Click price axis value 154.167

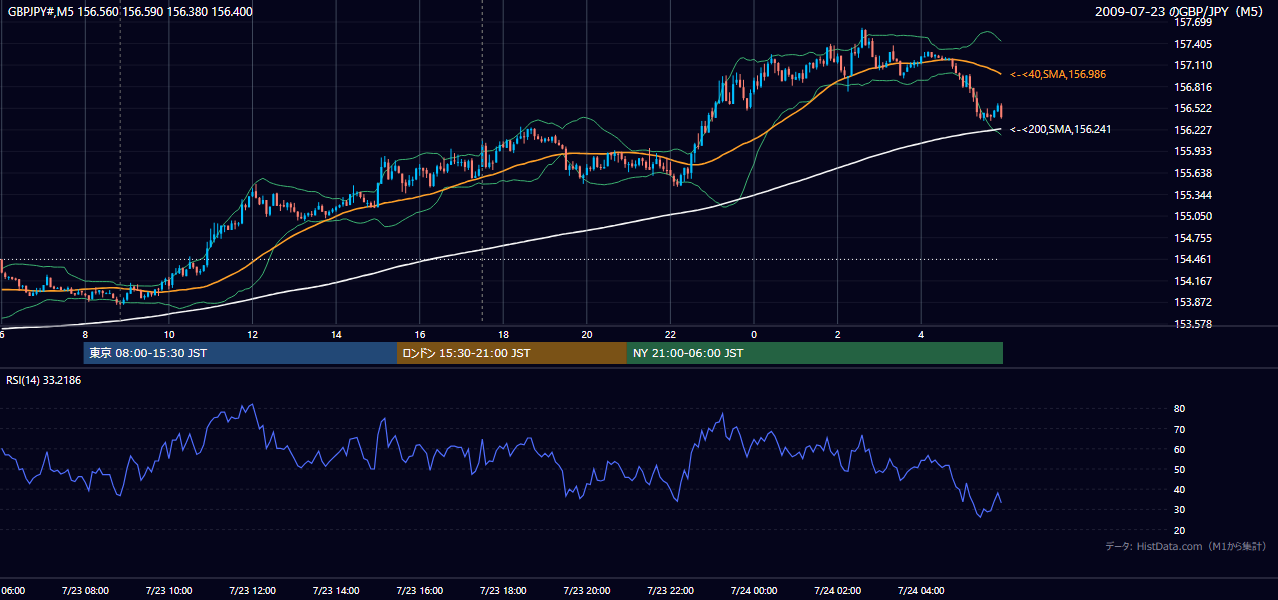tap(1193, 281)
